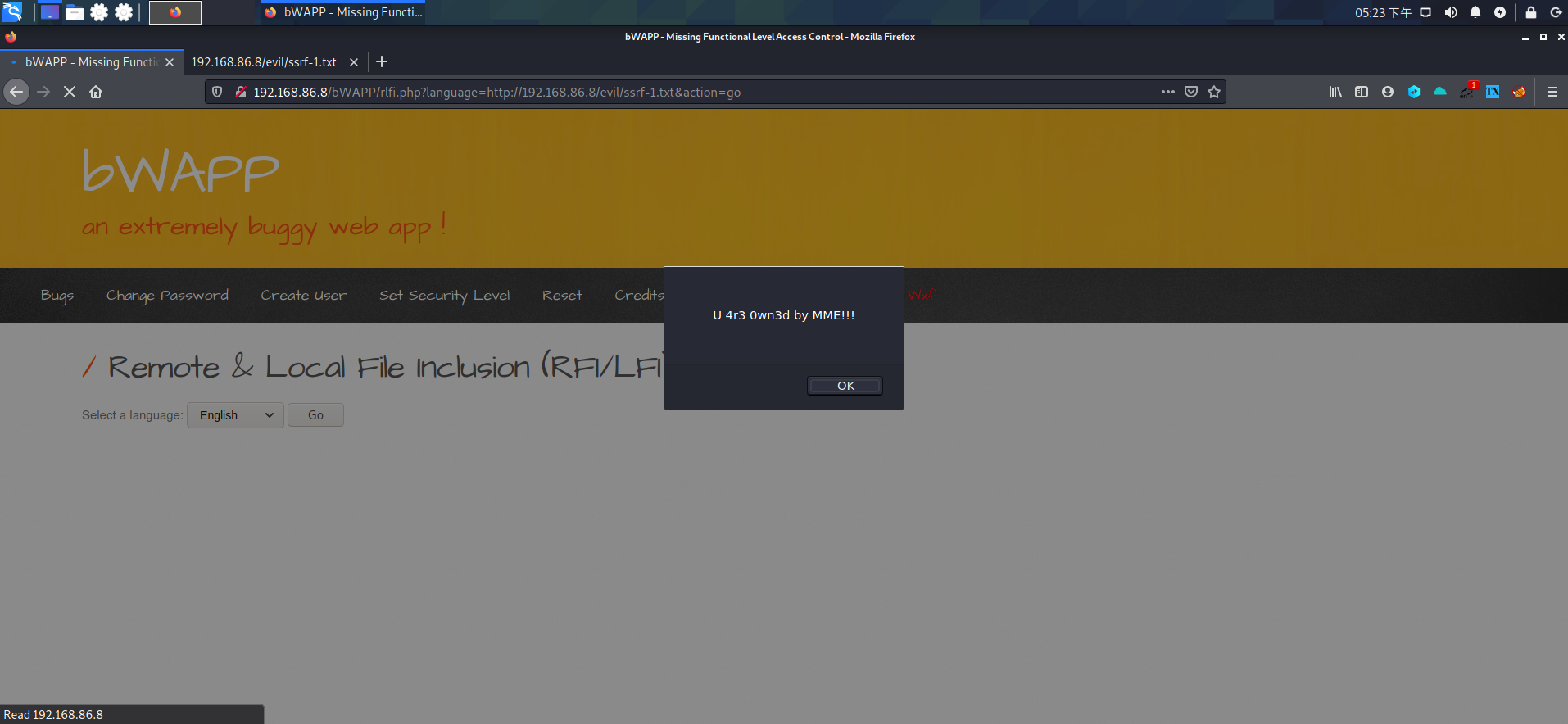Click OK in the alert dialog
The width and height of the screenshot is (1568, 724).
tap(845, 386)
